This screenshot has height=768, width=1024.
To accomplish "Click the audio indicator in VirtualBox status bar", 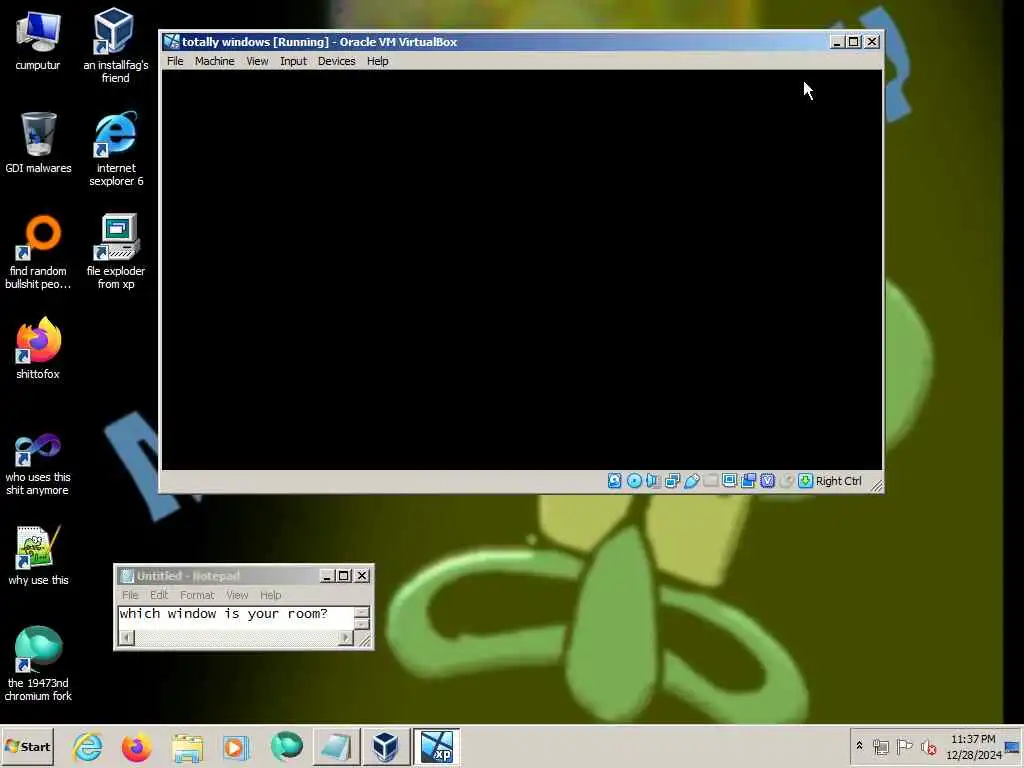I will (653, 481).
